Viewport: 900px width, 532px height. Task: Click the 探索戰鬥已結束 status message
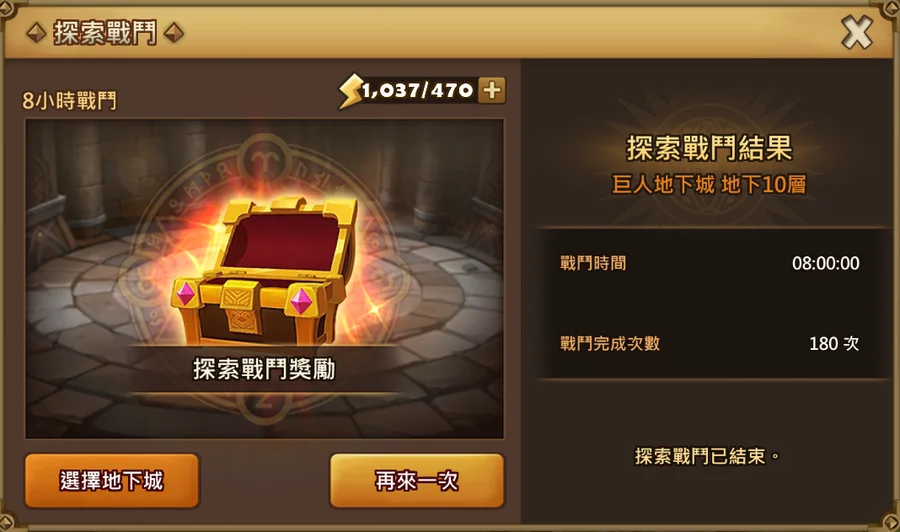coord(707,457)
